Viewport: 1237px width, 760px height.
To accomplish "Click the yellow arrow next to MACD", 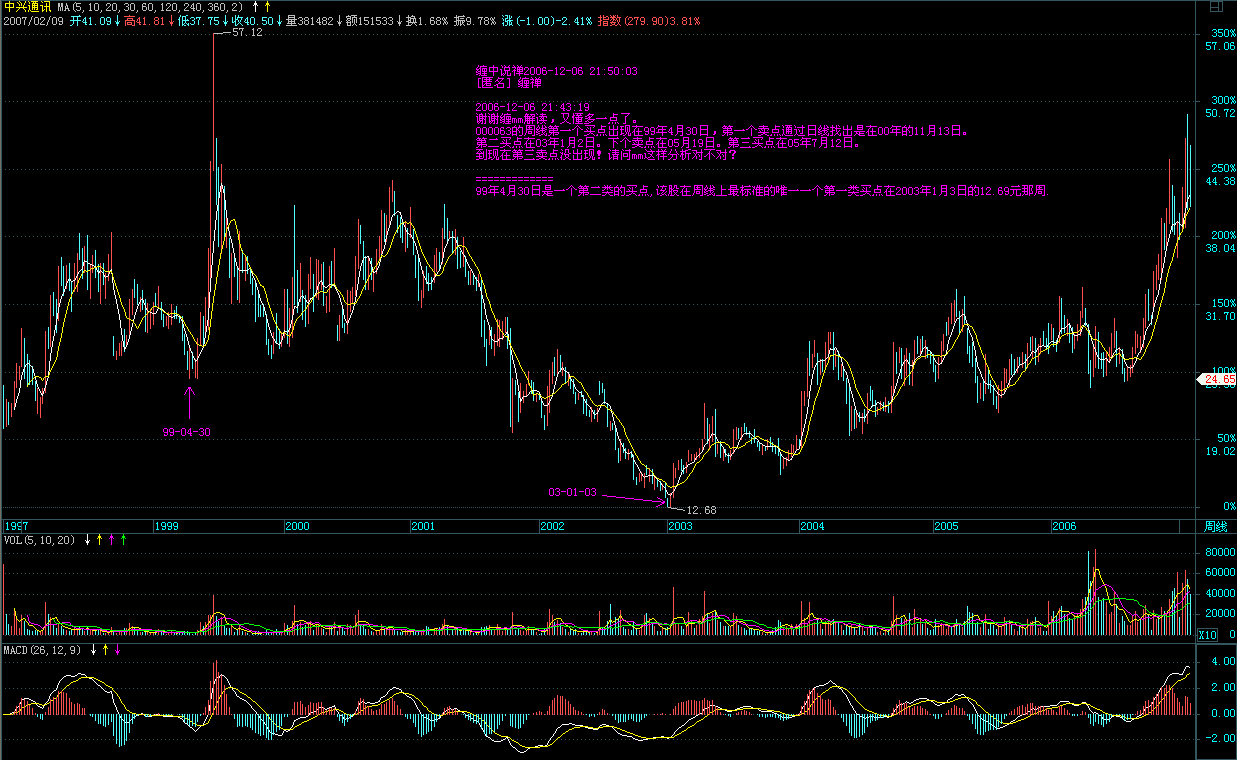I will [x=105, y=650].
